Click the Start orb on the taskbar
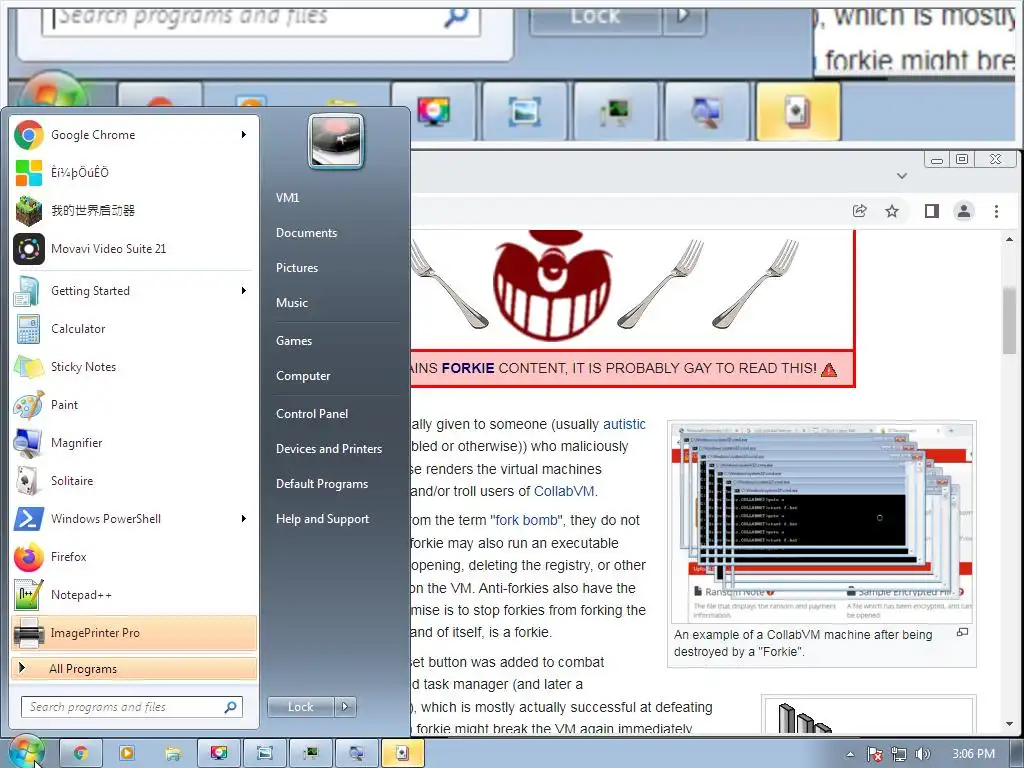The image size is (1024, 768). tap(26, 752)
